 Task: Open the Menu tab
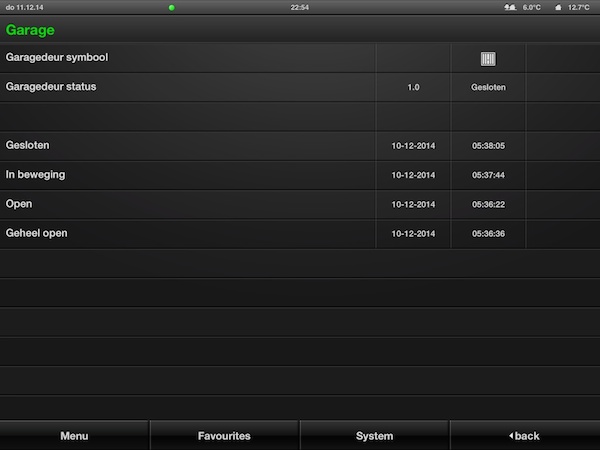click(74, 436)
